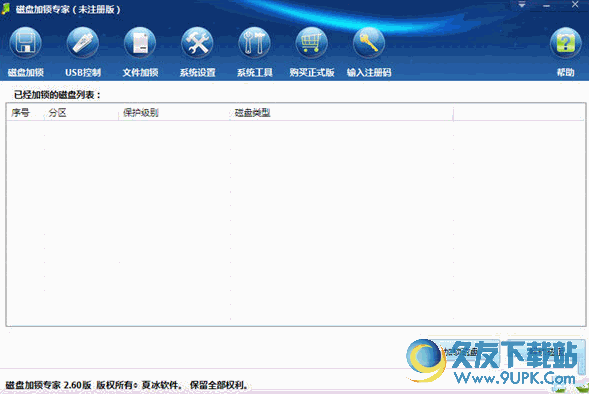Sort list by the 序号 column header
The width and height of the screenshot is (589, 394).
[x=26, y=113]
